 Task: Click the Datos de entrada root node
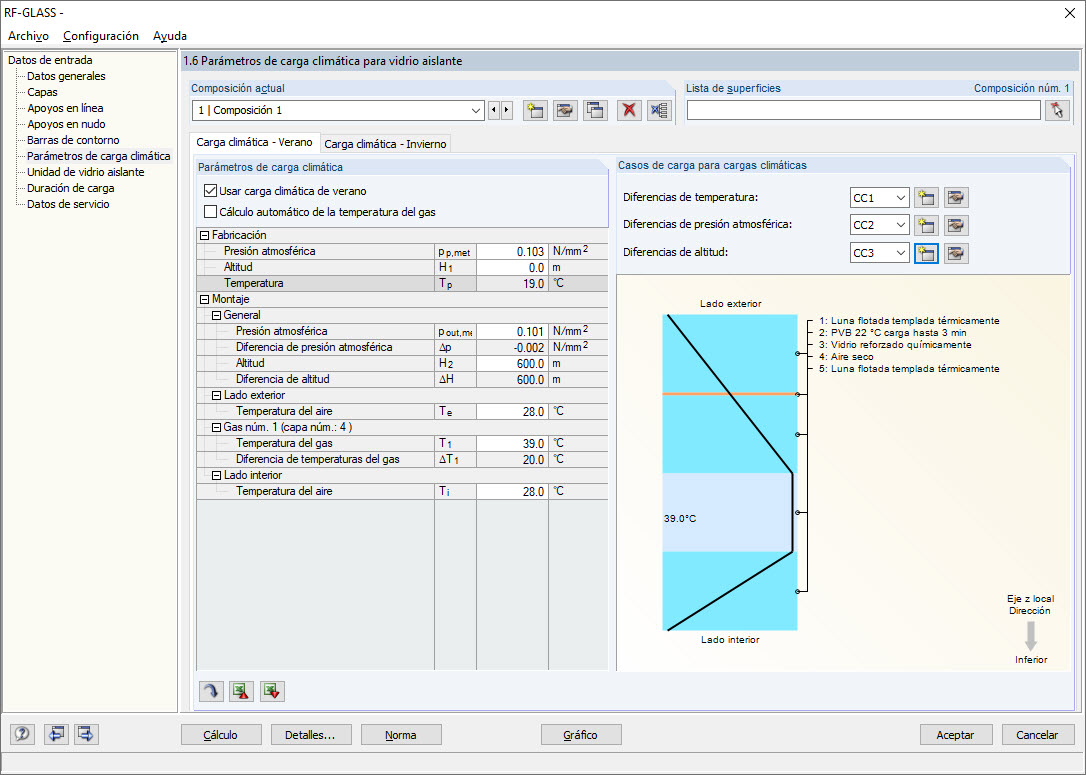(x=50, y=60)
